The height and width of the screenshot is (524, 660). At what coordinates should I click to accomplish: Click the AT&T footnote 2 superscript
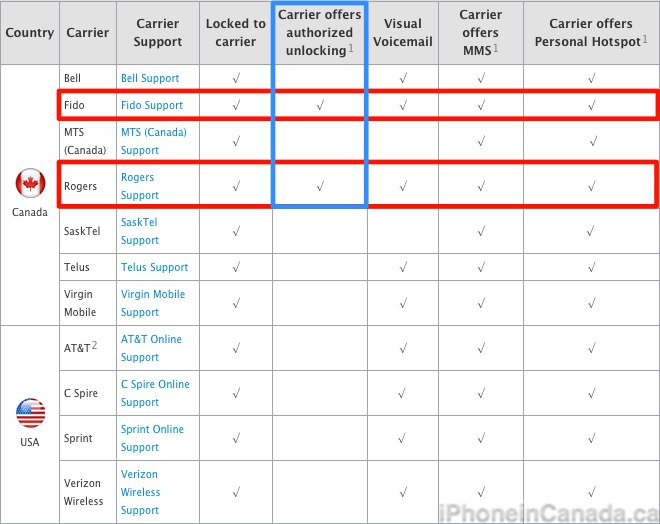click(95, 345)
